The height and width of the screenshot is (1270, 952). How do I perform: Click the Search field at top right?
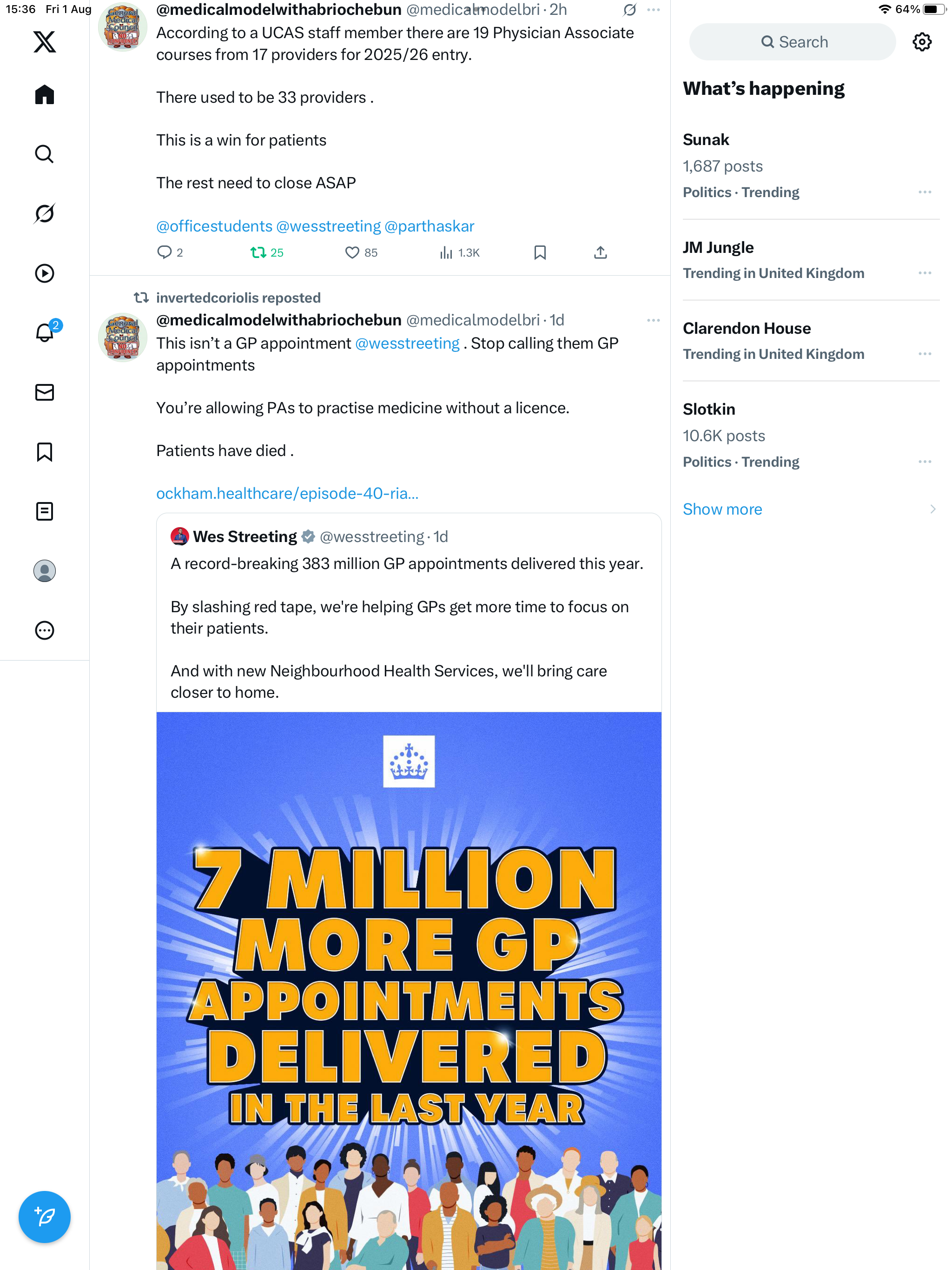coord(793,42)
